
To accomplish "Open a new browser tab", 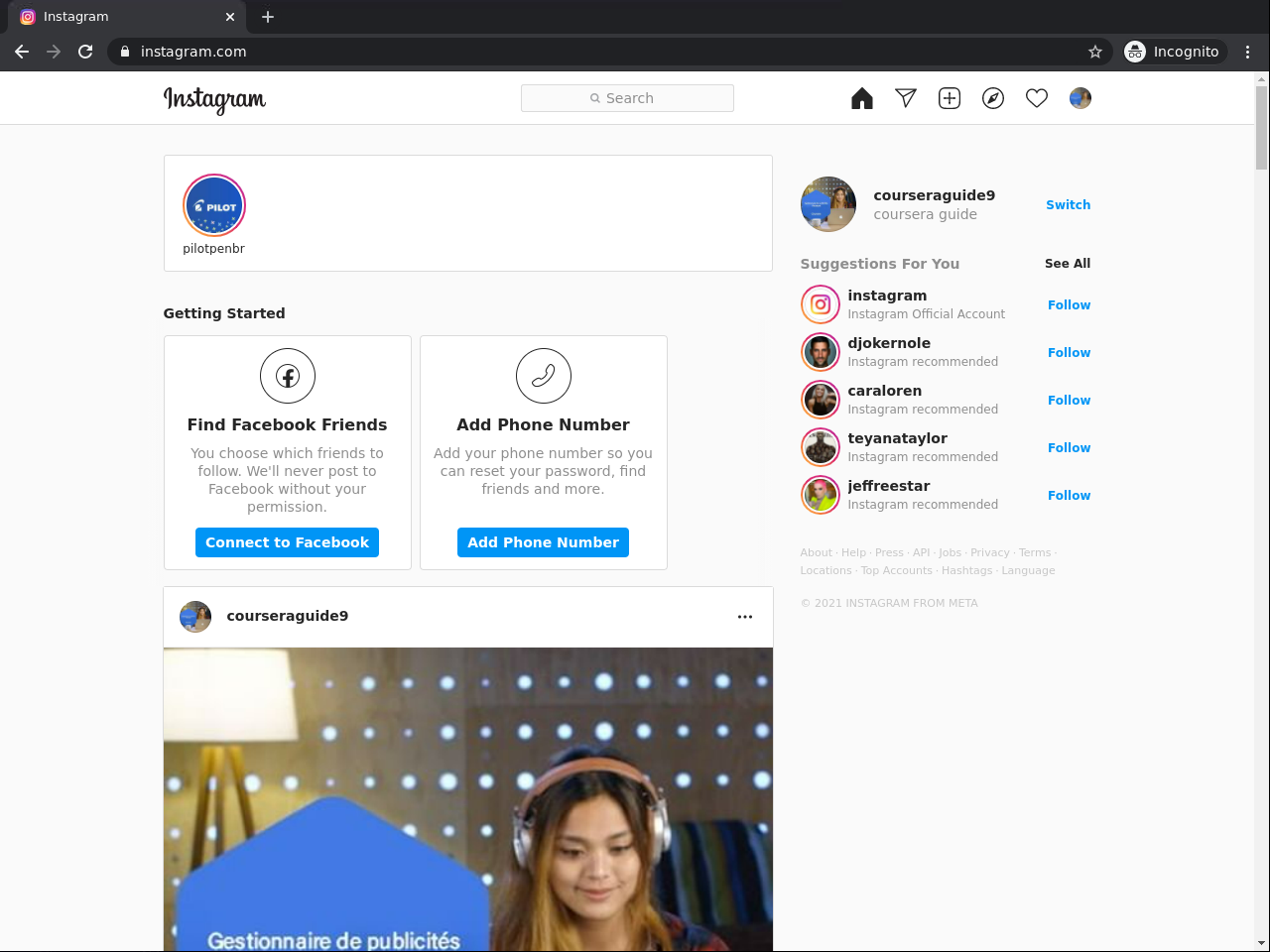I will 268,17.
